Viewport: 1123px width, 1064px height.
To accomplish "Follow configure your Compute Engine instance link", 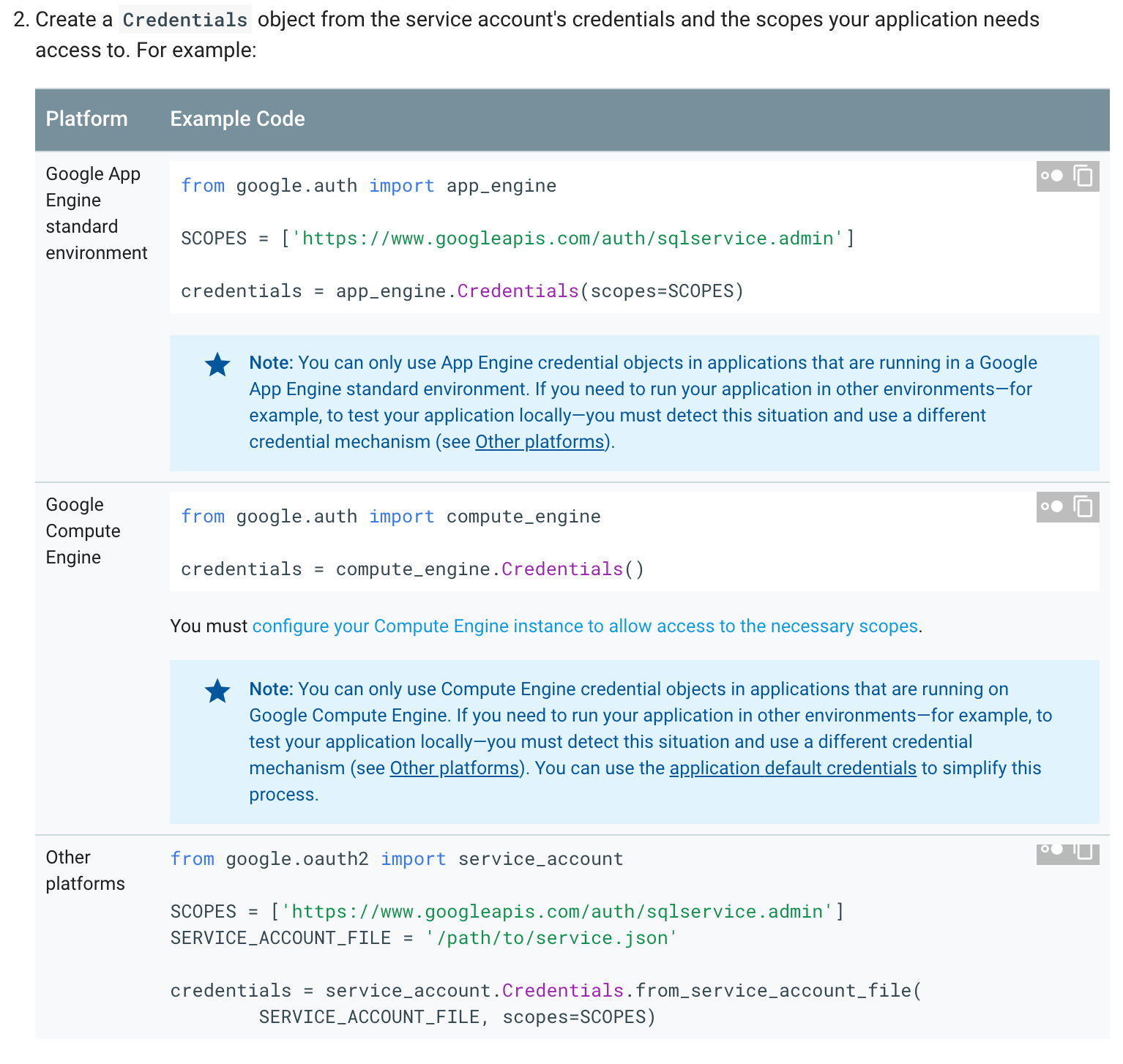I will [585, 626].
